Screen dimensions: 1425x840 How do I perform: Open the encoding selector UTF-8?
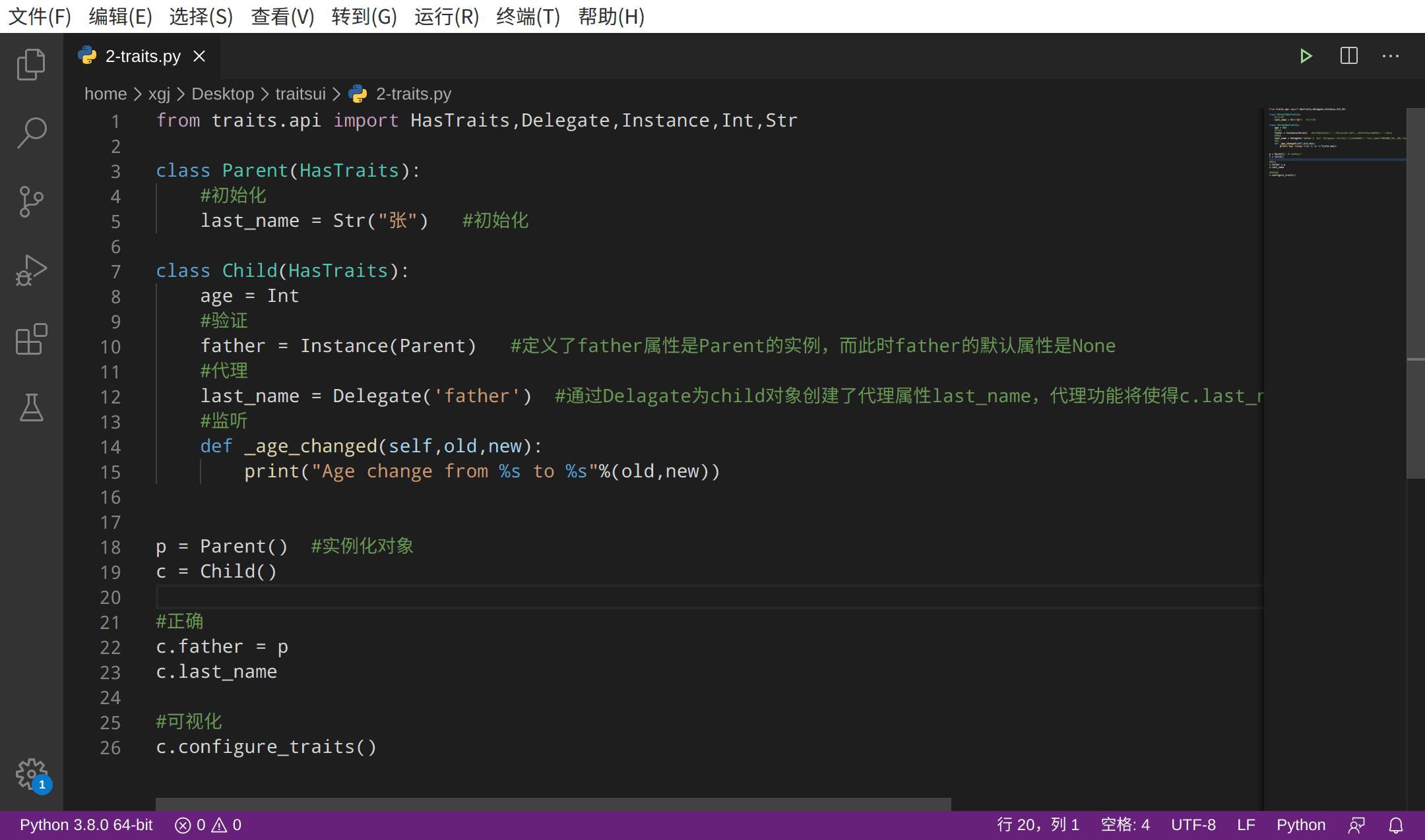point(1193,825)
